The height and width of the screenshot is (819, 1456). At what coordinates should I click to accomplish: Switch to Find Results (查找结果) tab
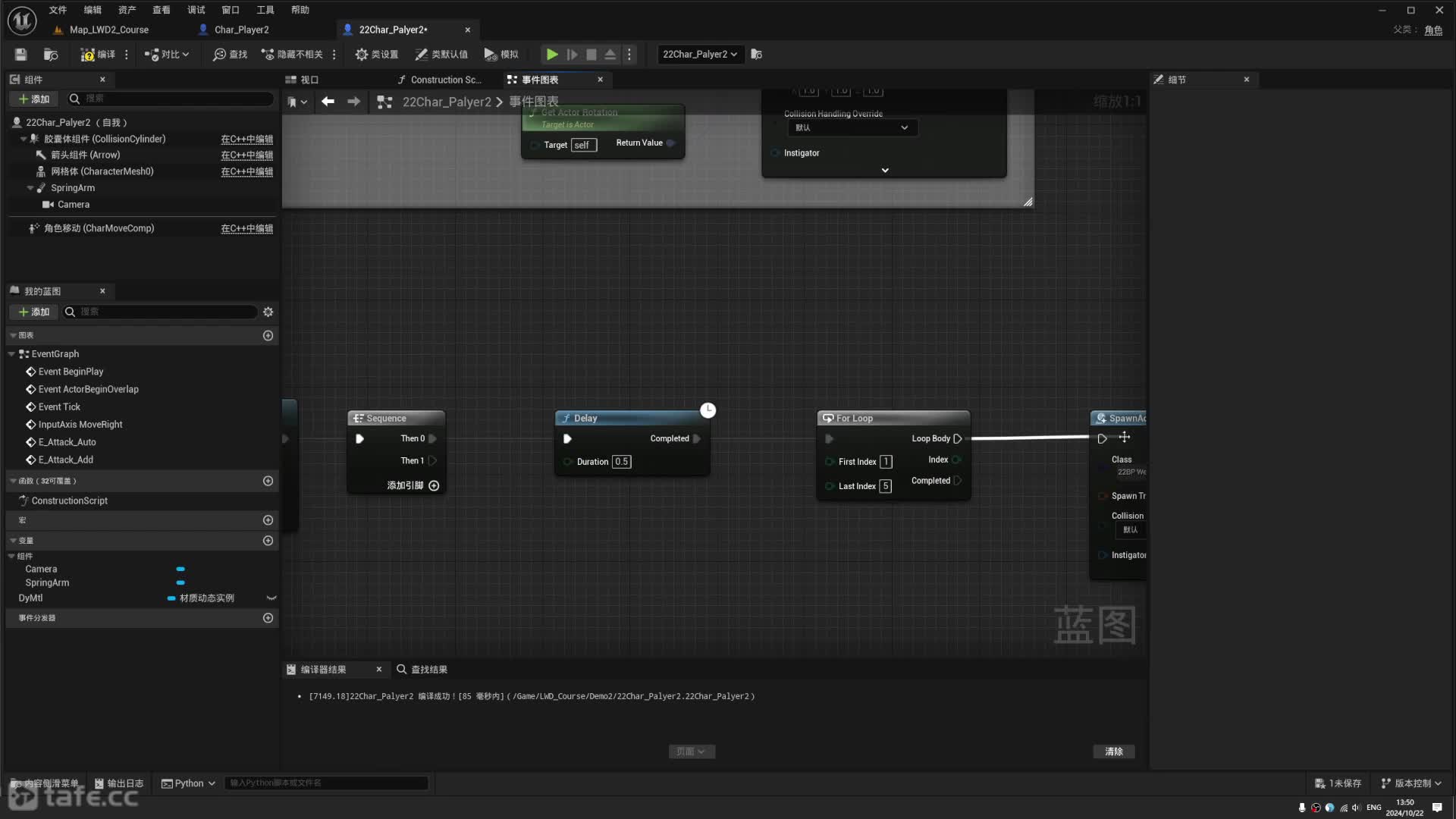pyautogui.click(x=422, y=670)
